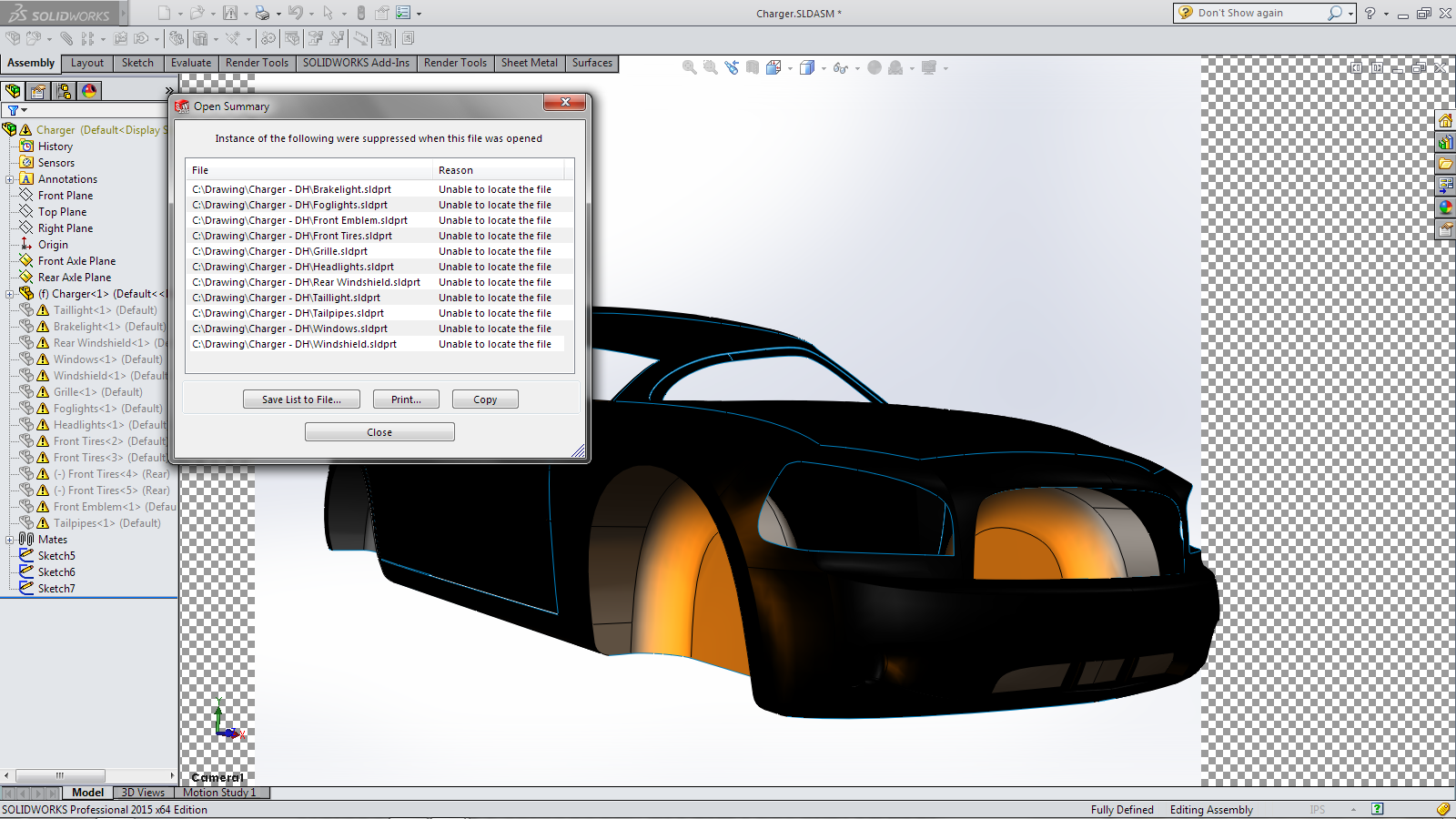Viewport: 1456px width, 819px height.
Task: Click the feature tree horizontal scrollbar
Action: click(60, 775)
